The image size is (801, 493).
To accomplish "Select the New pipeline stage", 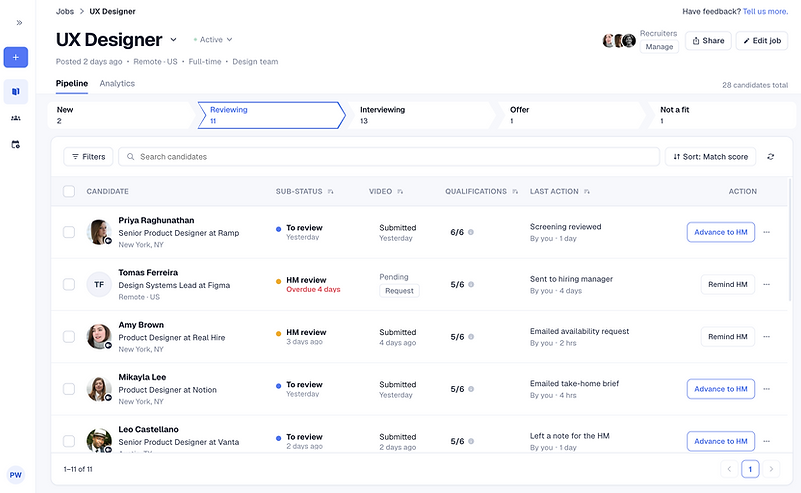I will (x=121, y=115).
